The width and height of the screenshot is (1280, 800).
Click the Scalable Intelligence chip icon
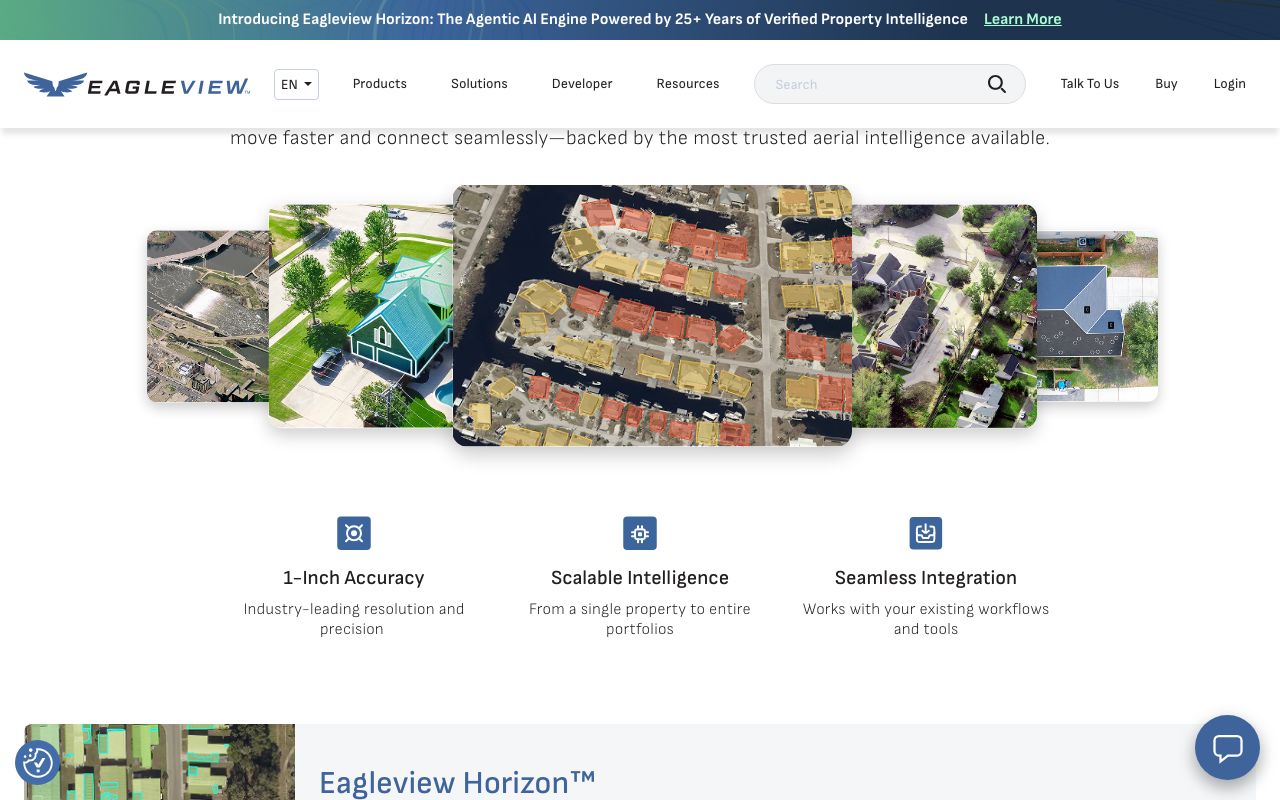(x=640, y=533)
